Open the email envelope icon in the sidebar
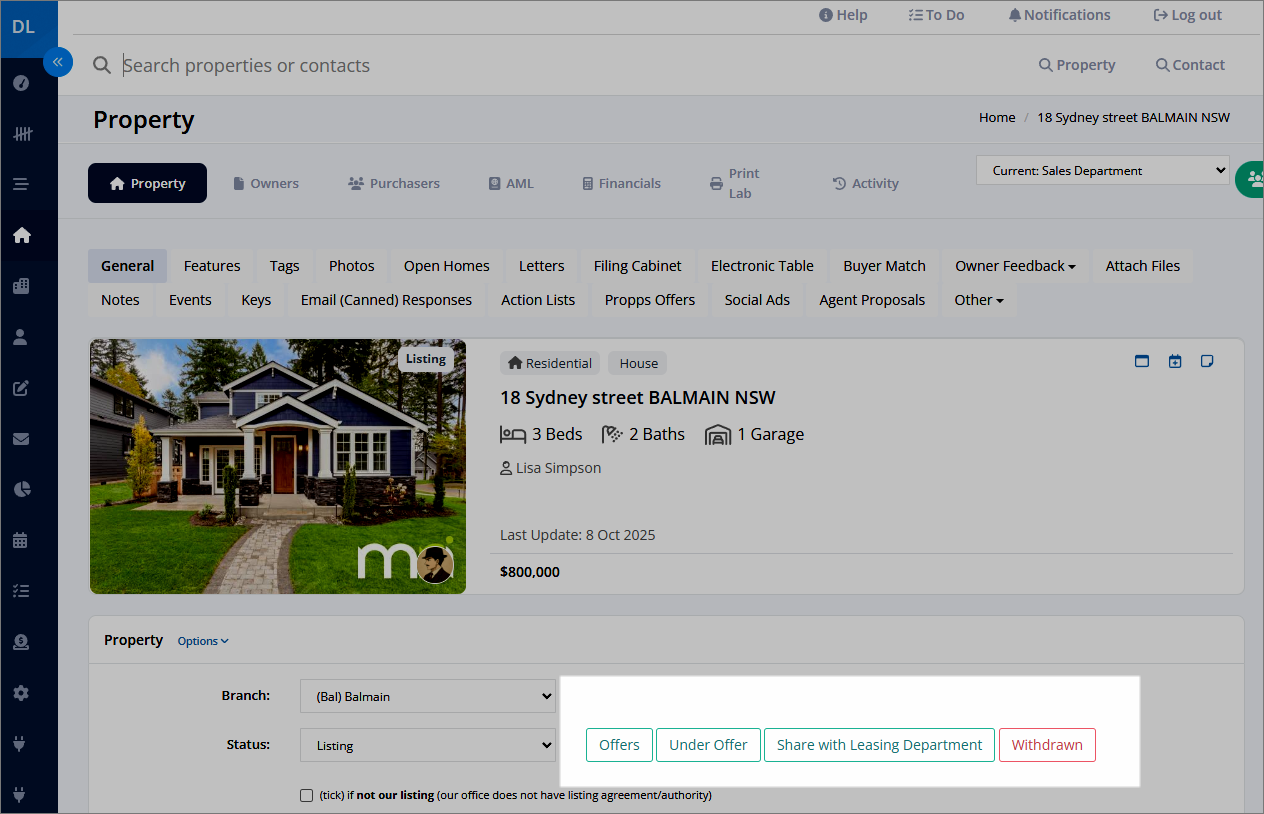The image size is (1264, 814). pyautogui.click(x=20, y=439)
